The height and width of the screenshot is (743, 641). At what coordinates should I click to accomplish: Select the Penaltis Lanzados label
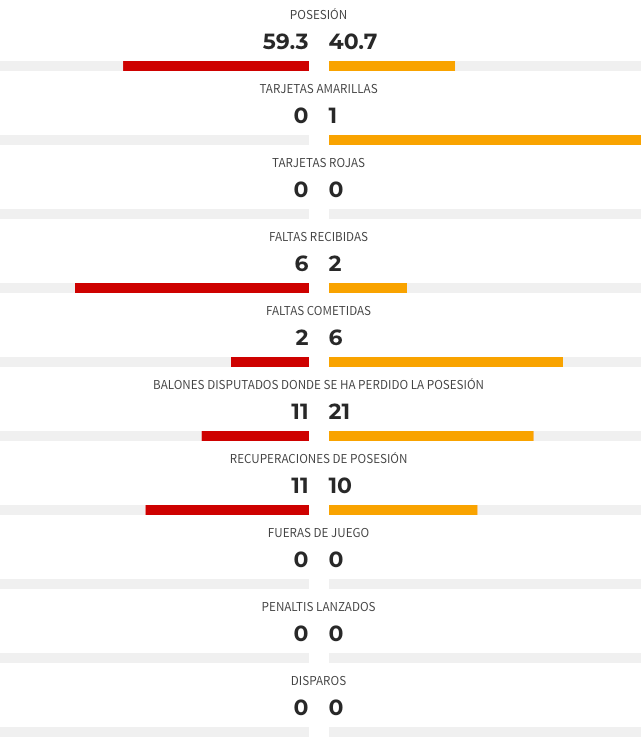[318, 607]
